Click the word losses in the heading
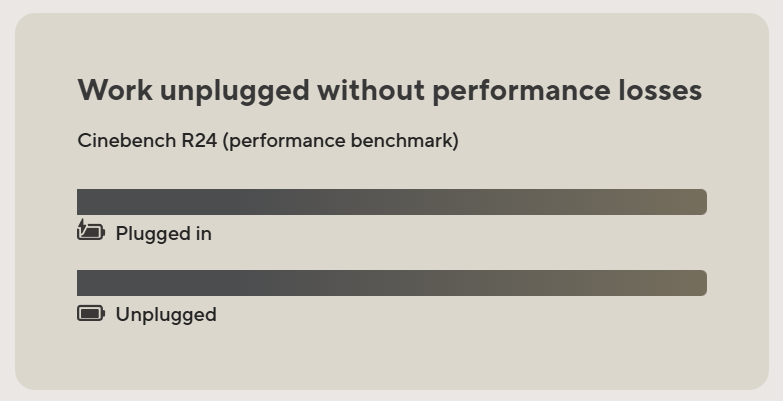 click(x=660, y=90)
